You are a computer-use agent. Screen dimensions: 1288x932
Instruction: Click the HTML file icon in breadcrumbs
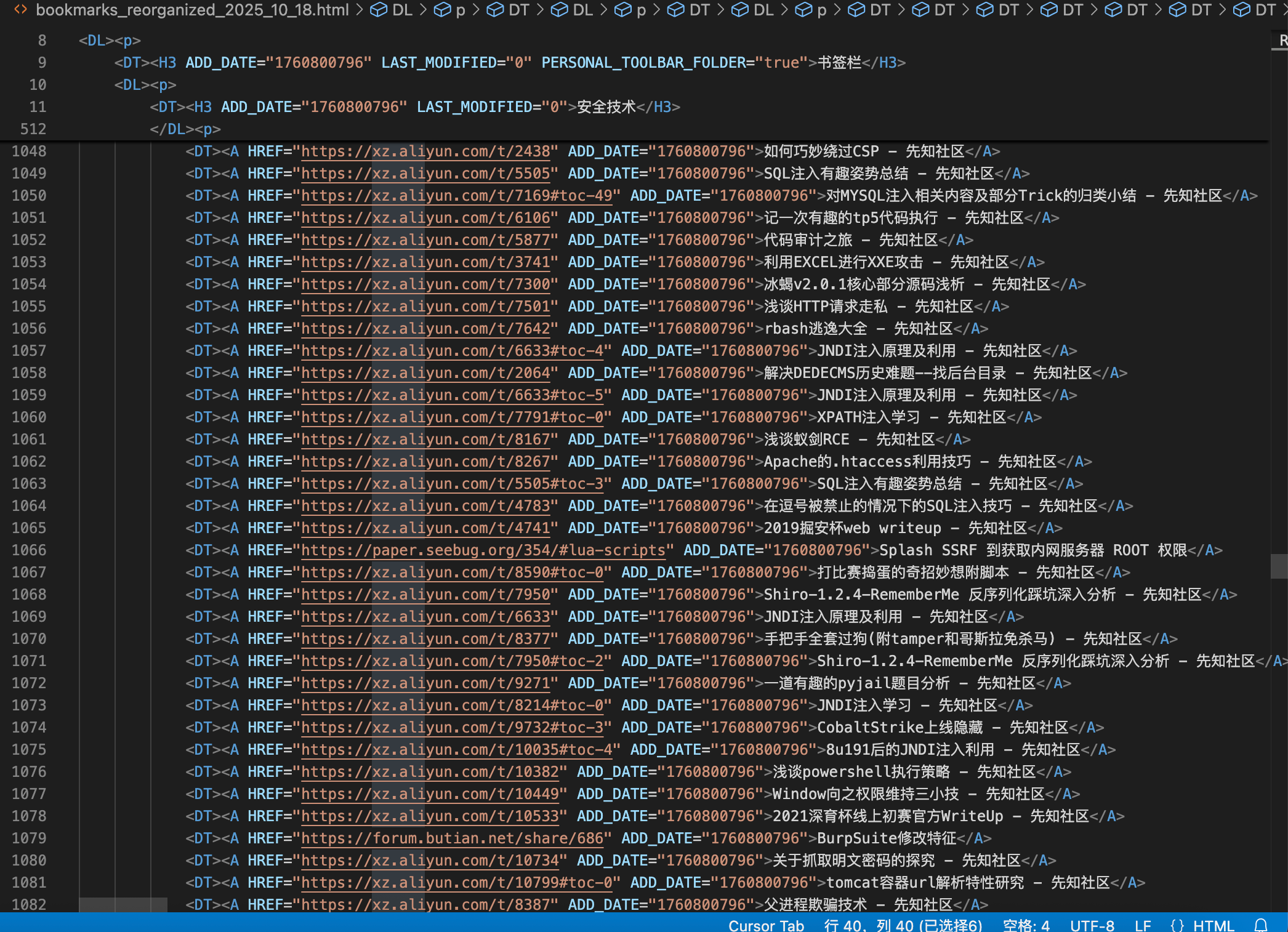20,9
